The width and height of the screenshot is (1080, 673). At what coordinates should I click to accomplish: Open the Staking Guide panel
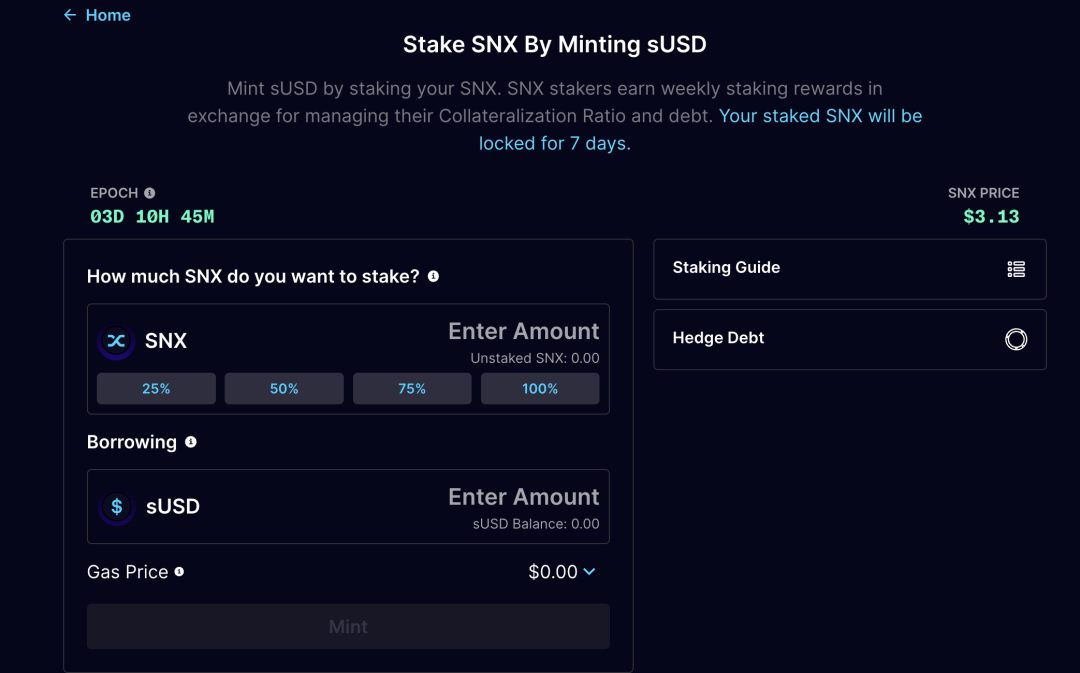point(727,268)
